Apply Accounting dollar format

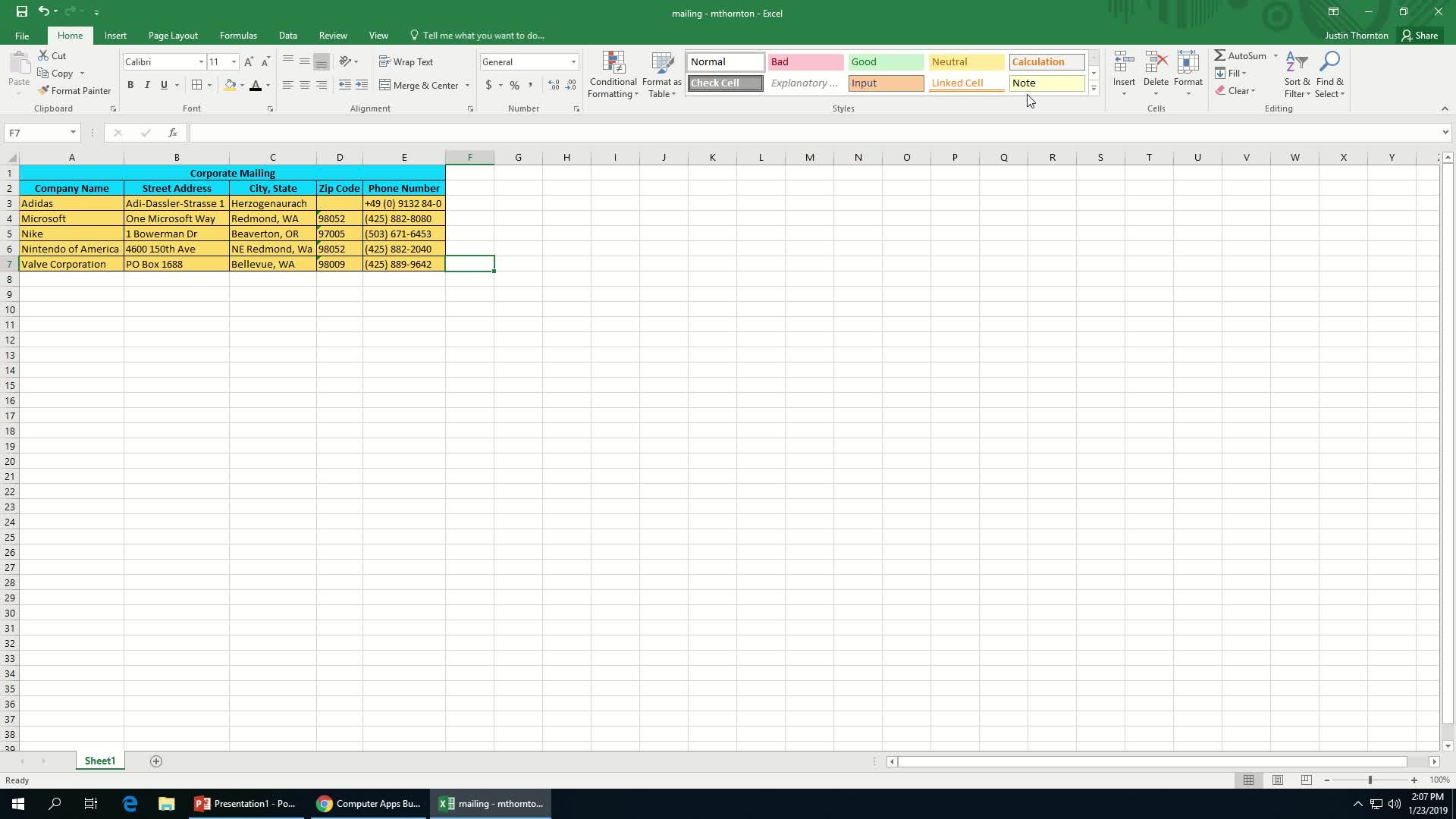pos(488,85)
